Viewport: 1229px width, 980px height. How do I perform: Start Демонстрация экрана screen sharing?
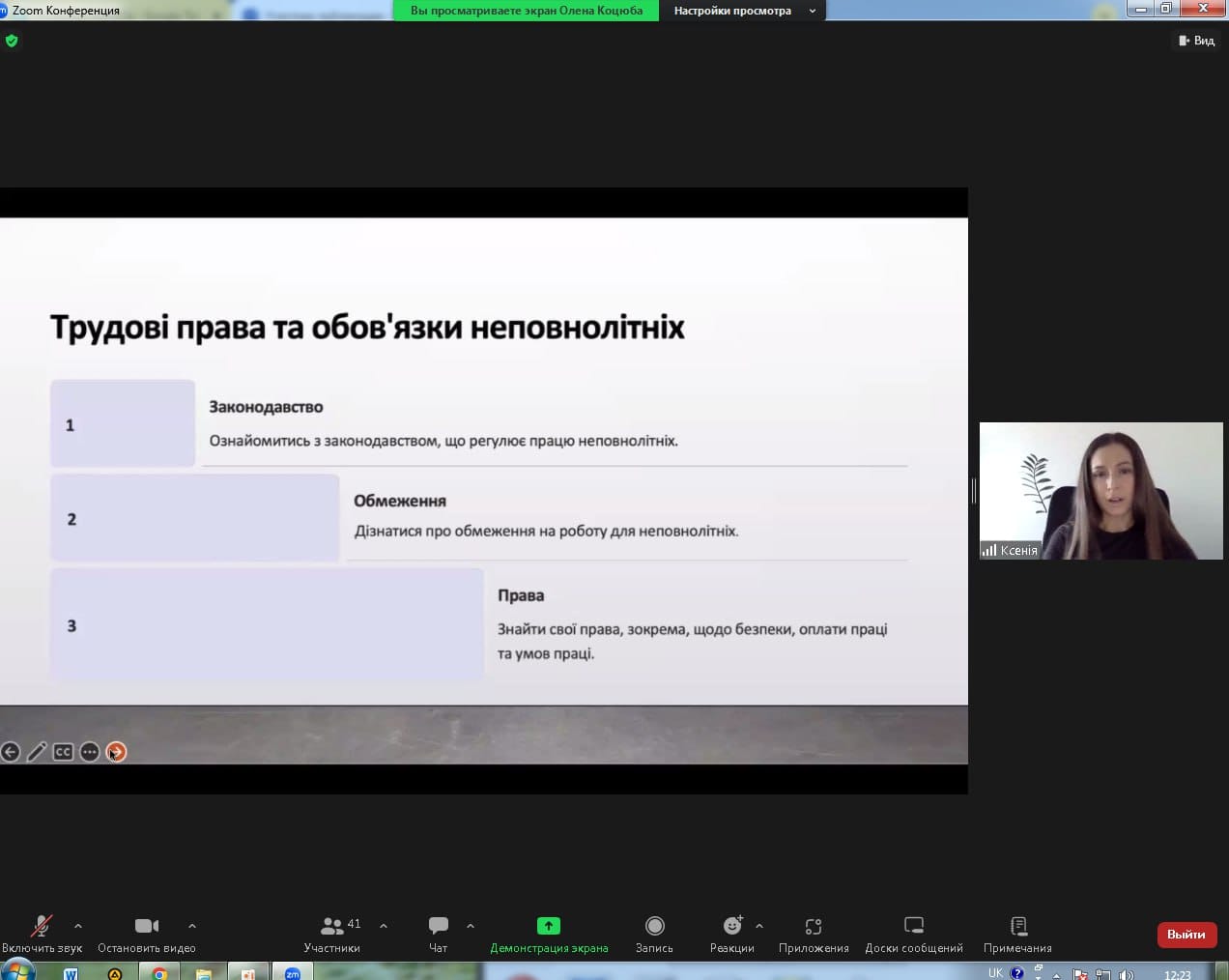[x=549, y=933]
